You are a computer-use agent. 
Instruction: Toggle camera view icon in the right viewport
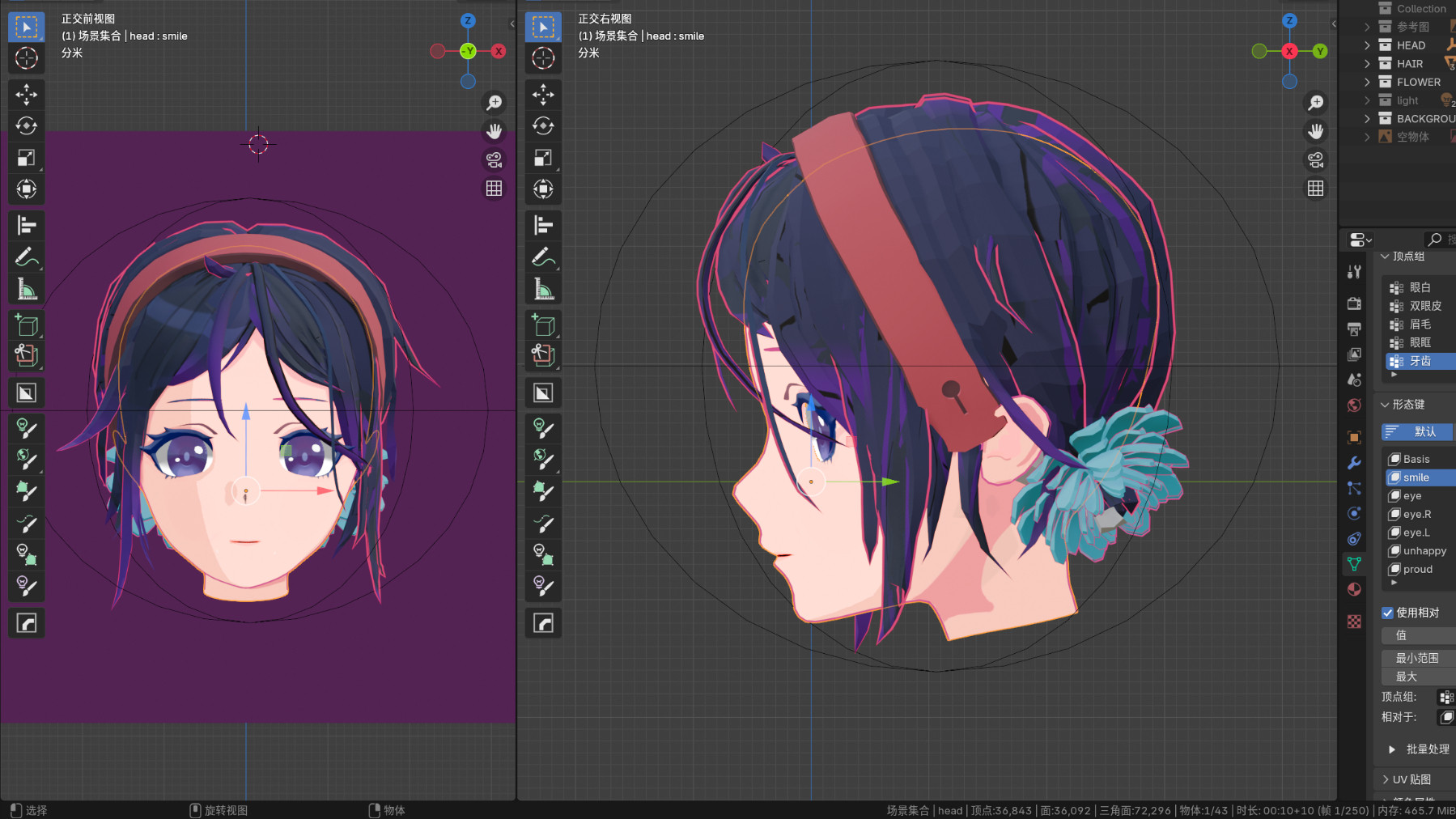(x=1316, y=159)
